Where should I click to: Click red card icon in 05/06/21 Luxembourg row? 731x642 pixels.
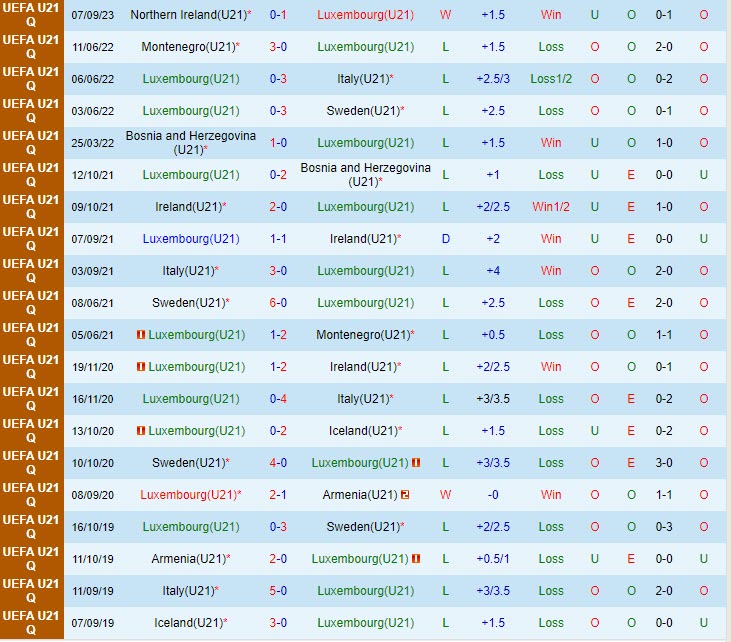coord(141,335)
